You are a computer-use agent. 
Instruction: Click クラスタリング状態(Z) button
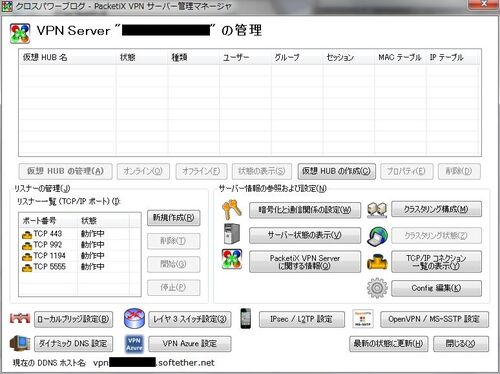(x=436, y=236)
